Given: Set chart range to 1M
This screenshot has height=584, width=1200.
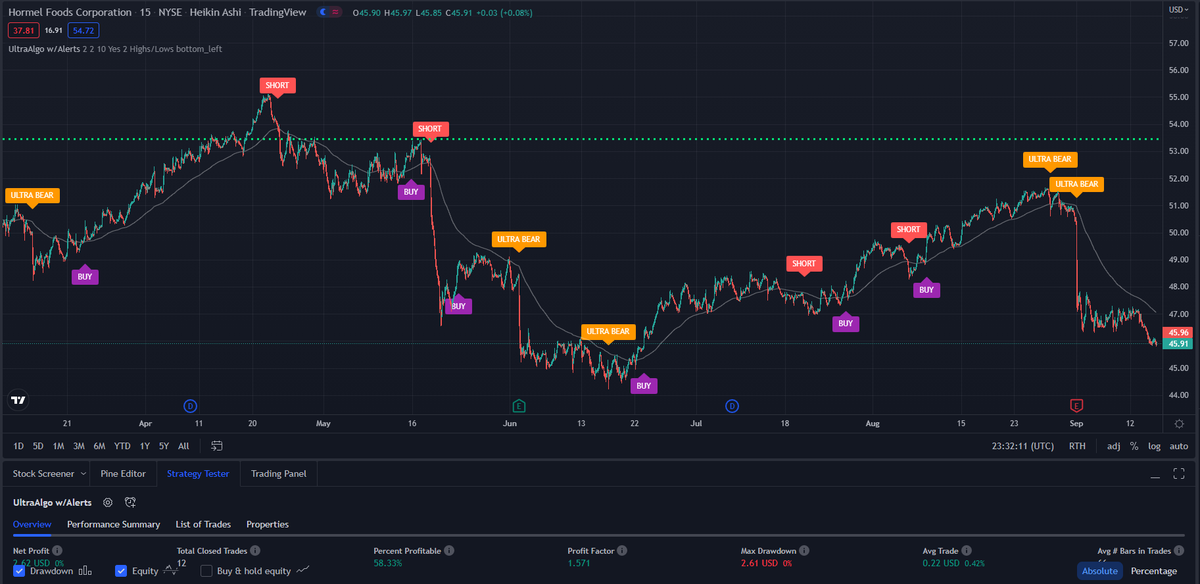Looking at the screenshot, I should [x=58, y=446].
